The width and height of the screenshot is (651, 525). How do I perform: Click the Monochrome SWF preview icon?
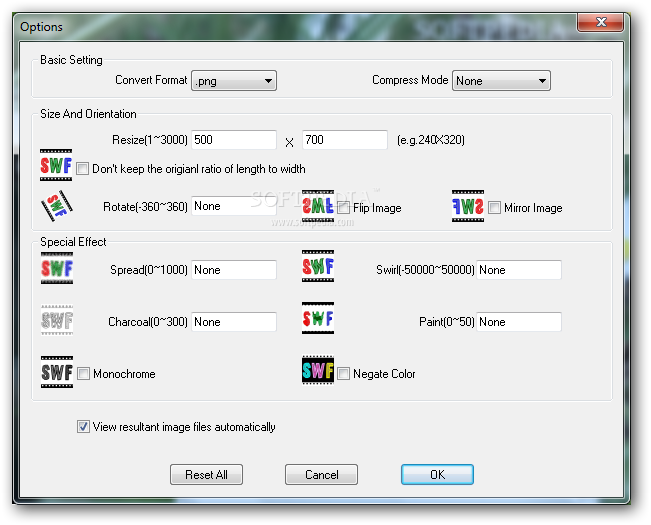(57, 372)
